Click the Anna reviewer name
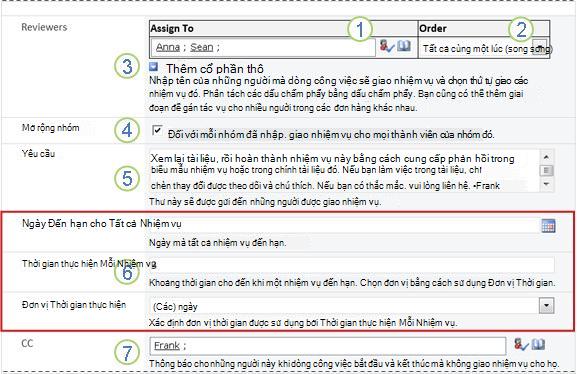This screenshot has height=374, width=577. click(x=168, y=47)
